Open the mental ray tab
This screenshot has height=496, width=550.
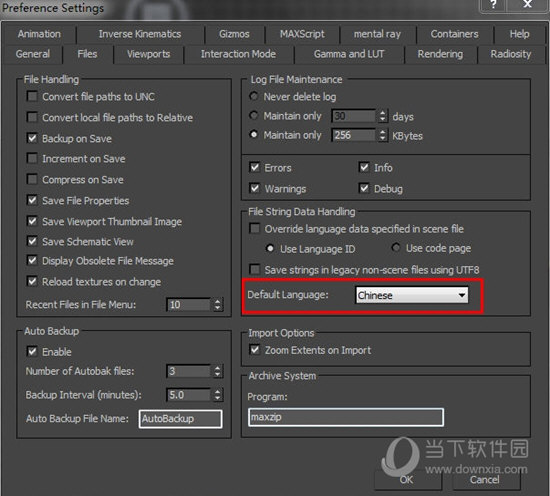pos(377,34)
